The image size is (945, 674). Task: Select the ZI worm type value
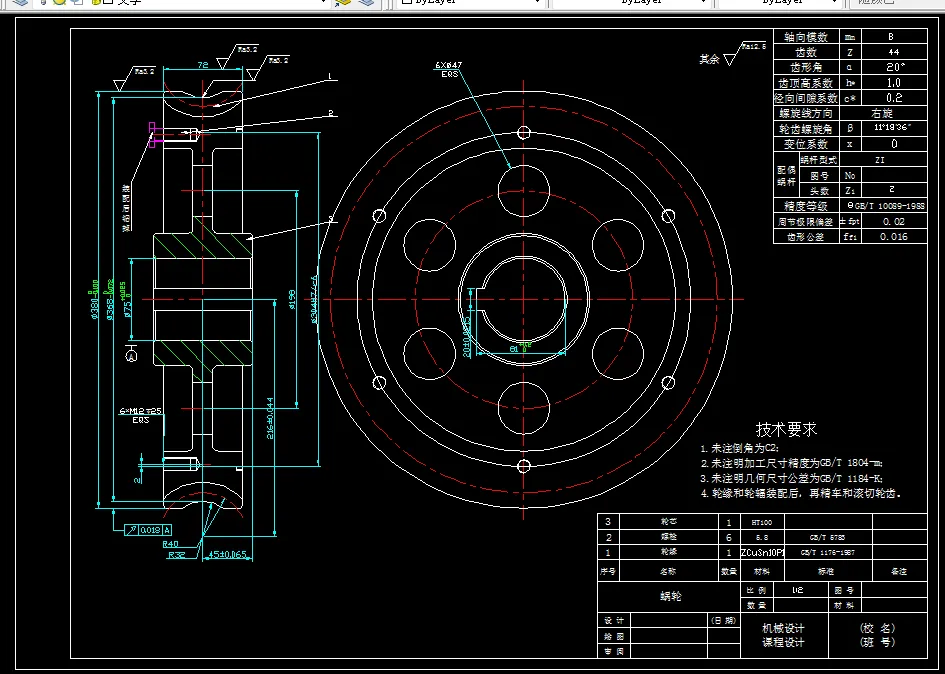882,160
